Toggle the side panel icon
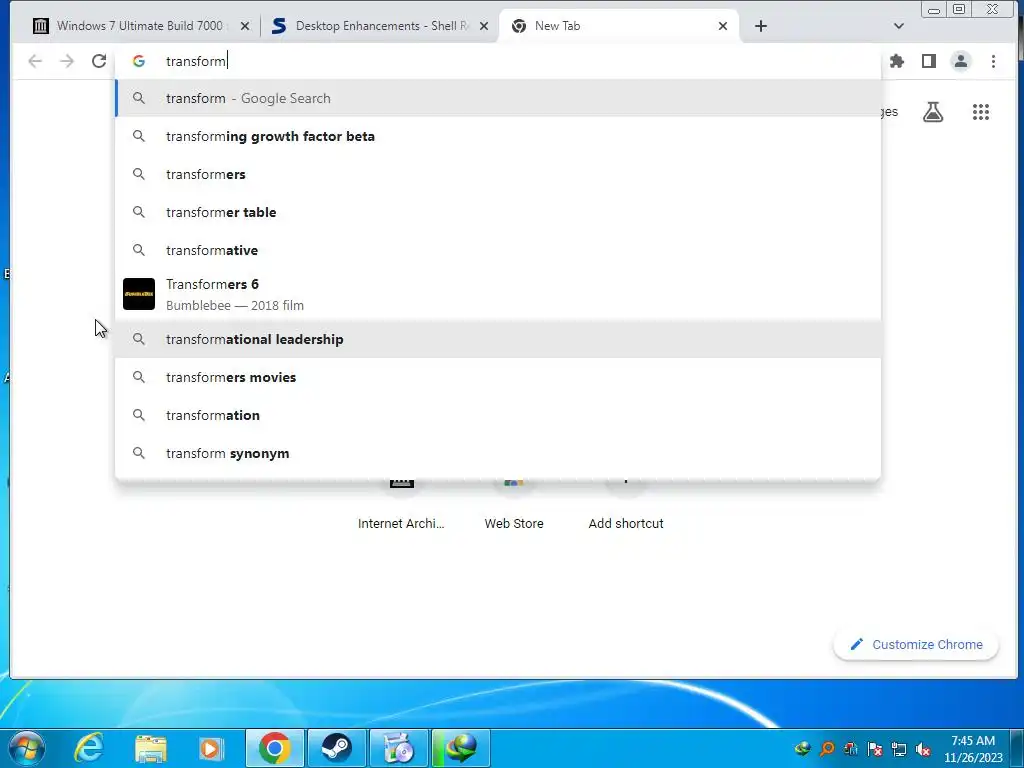The image size is (1024, 768). pos(929,61)
